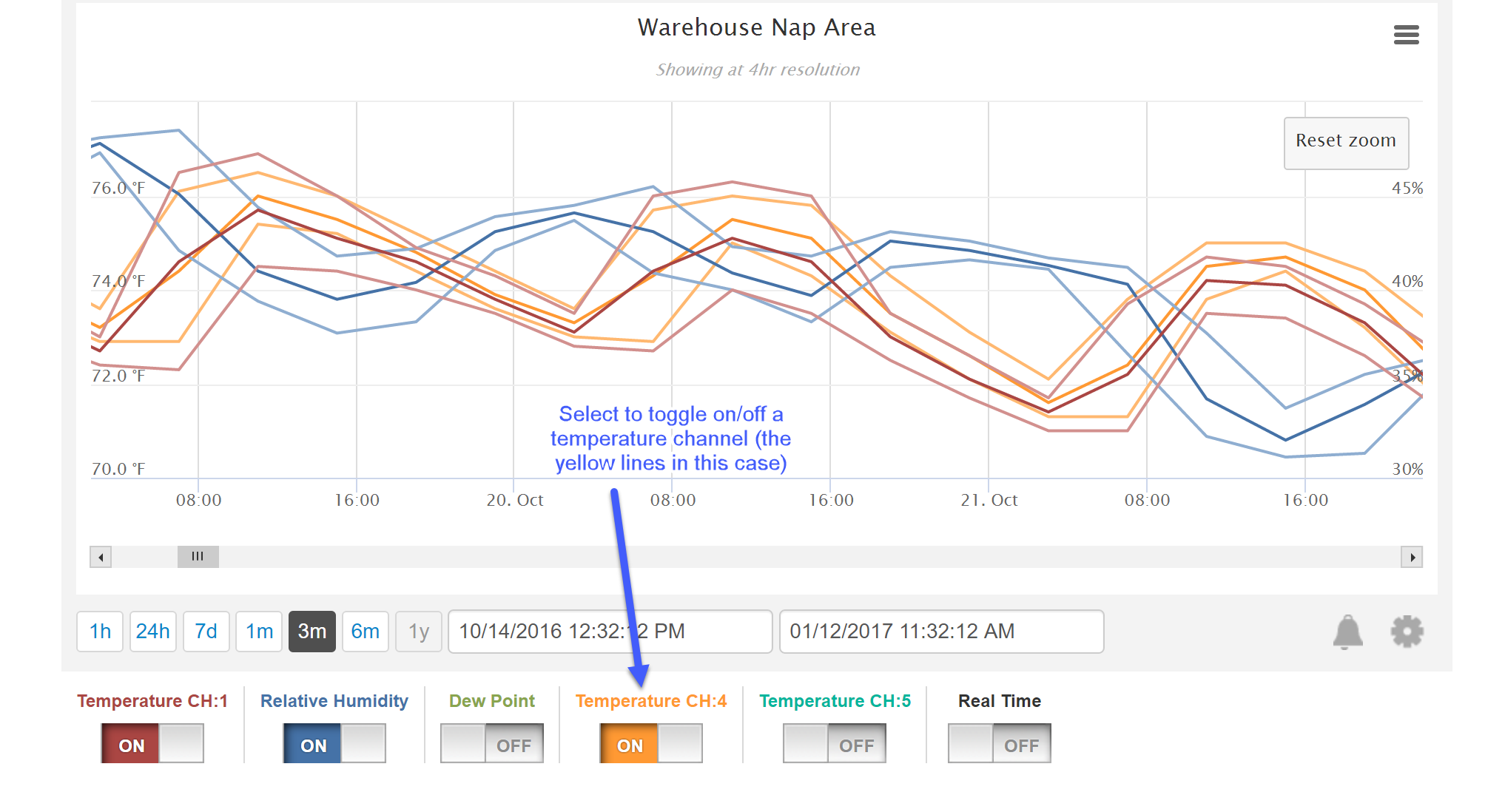This screenshot has width=1505, height=812.
Task: Click the Showing at 4hr resolution subtitle
Action: click(758, 70)
